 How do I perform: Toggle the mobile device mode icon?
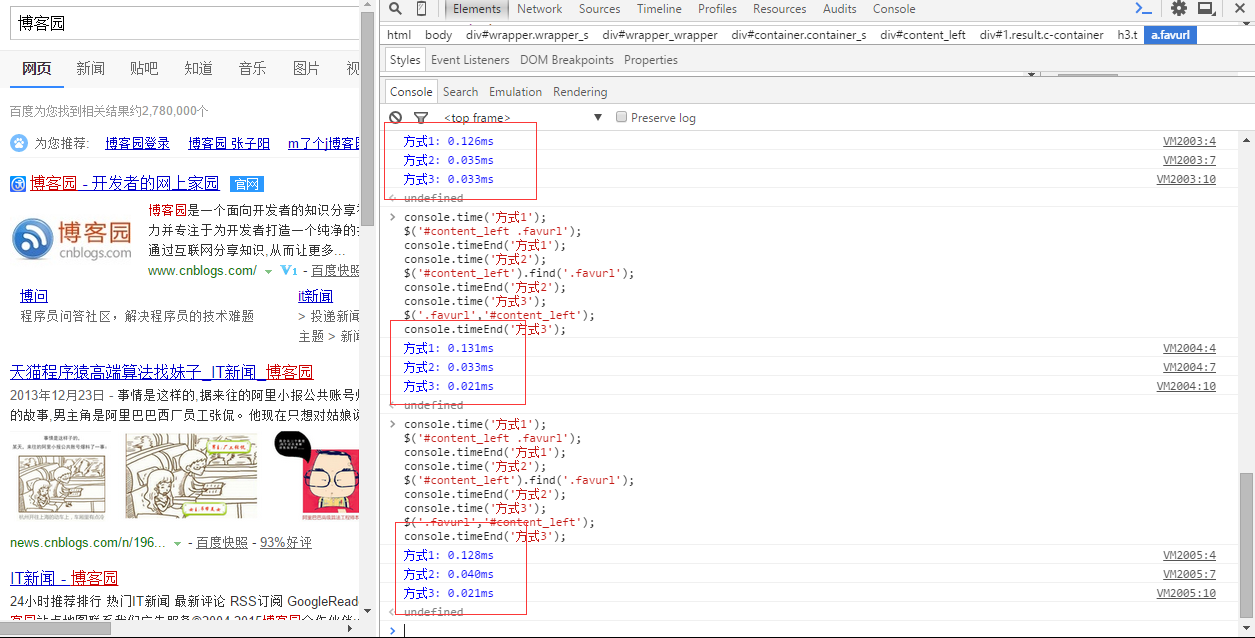[422, 9]
